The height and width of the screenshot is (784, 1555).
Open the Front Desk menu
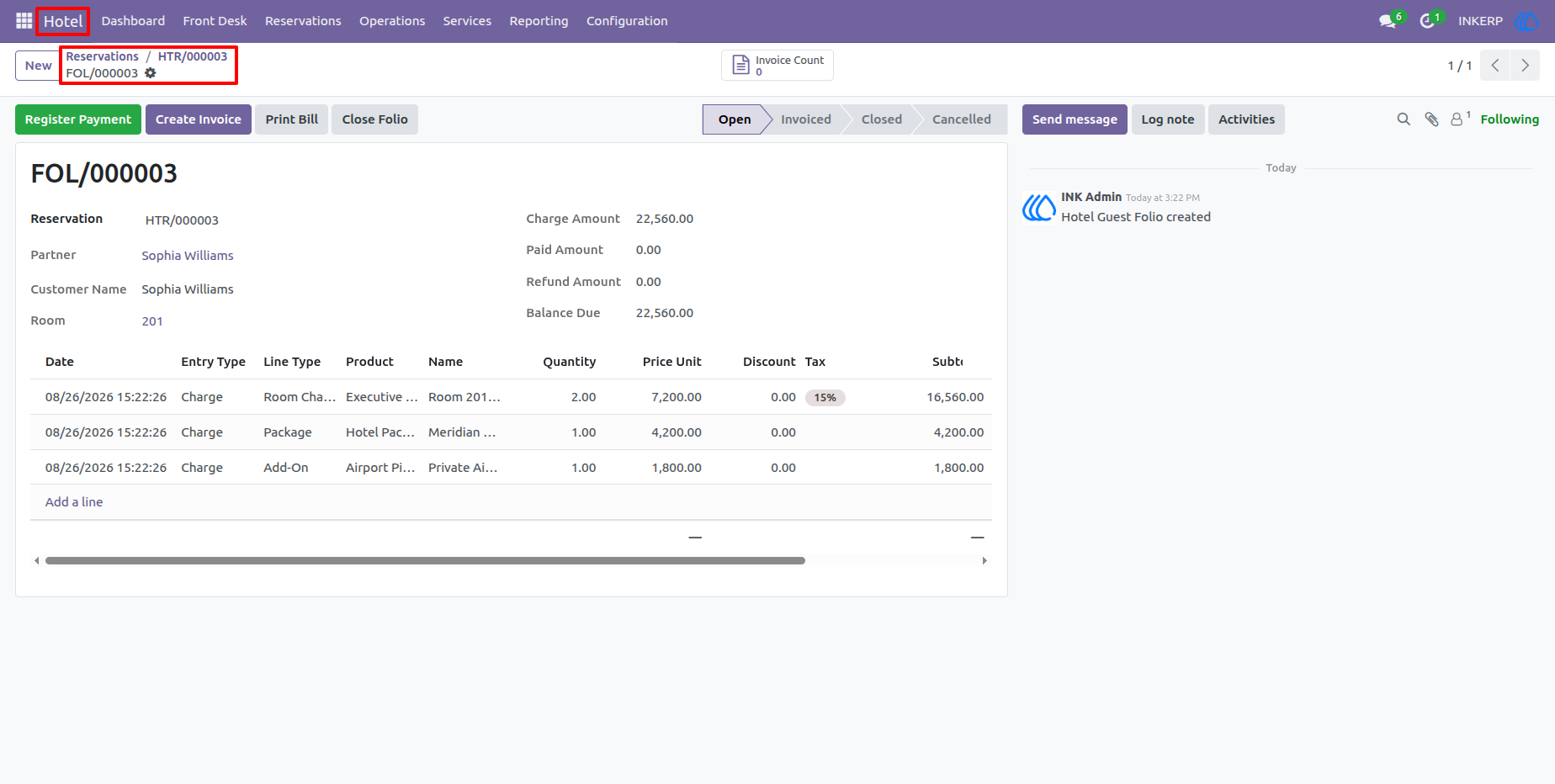[x=215, y=21]
